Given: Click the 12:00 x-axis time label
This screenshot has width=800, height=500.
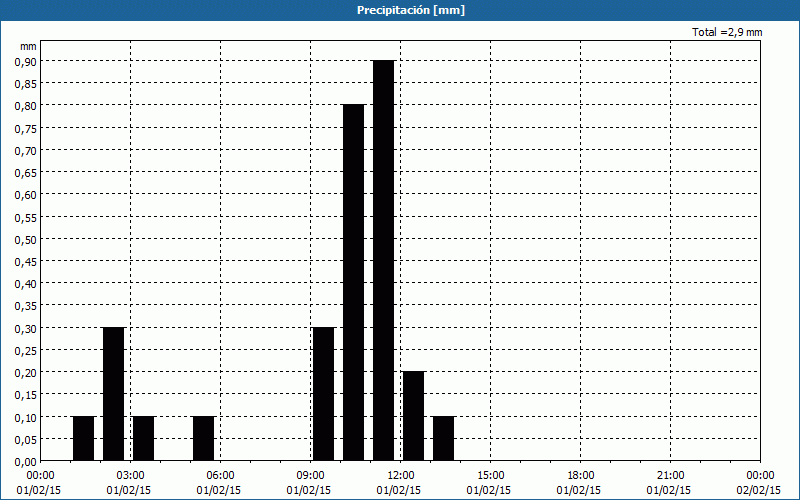Looking at the screenshot, I should coord(401,476).
